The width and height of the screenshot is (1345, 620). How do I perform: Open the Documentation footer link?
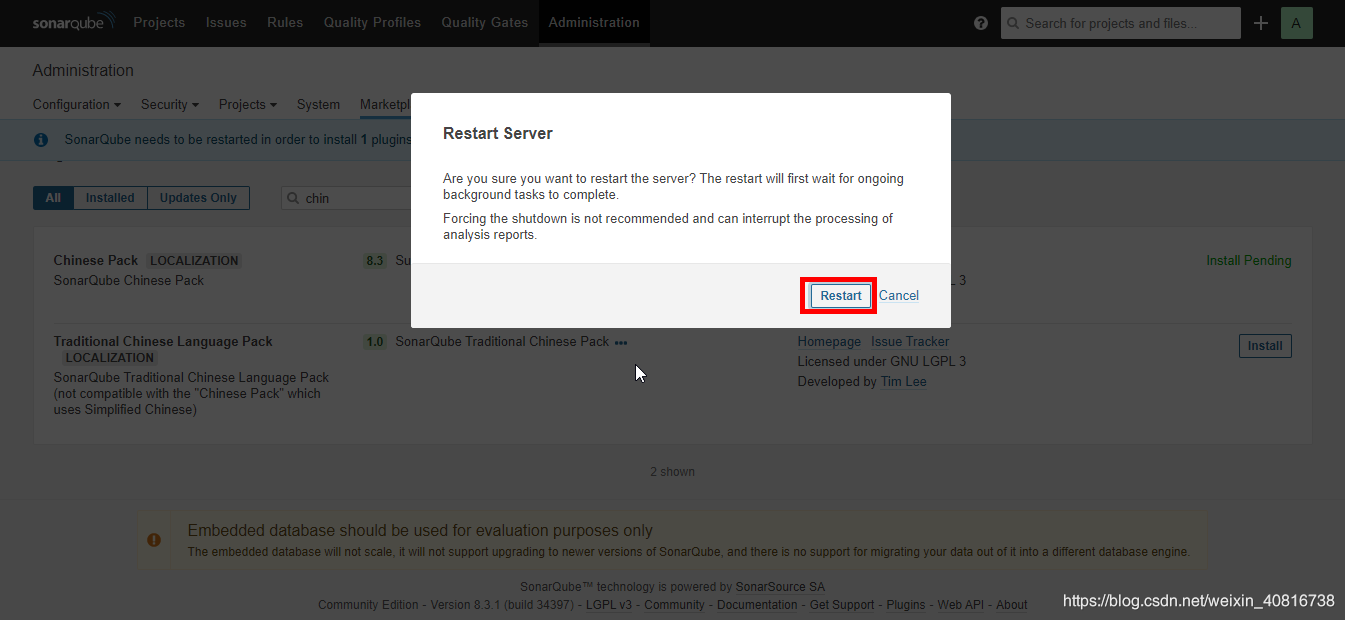click(757, 605)
